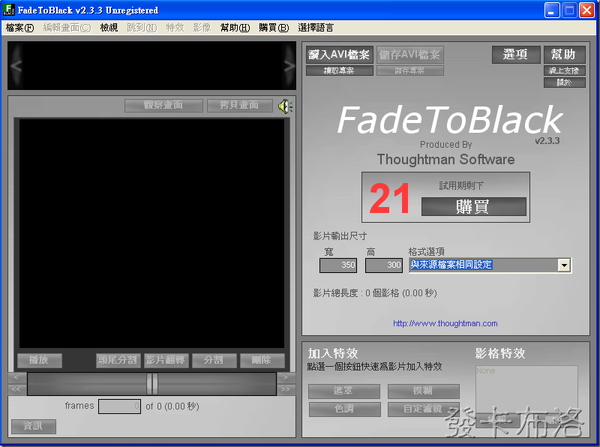The height and width of the screenshot is (447, 600).
Task: Click the 儲存AVI檔案 save button
Action: point(410,55)
